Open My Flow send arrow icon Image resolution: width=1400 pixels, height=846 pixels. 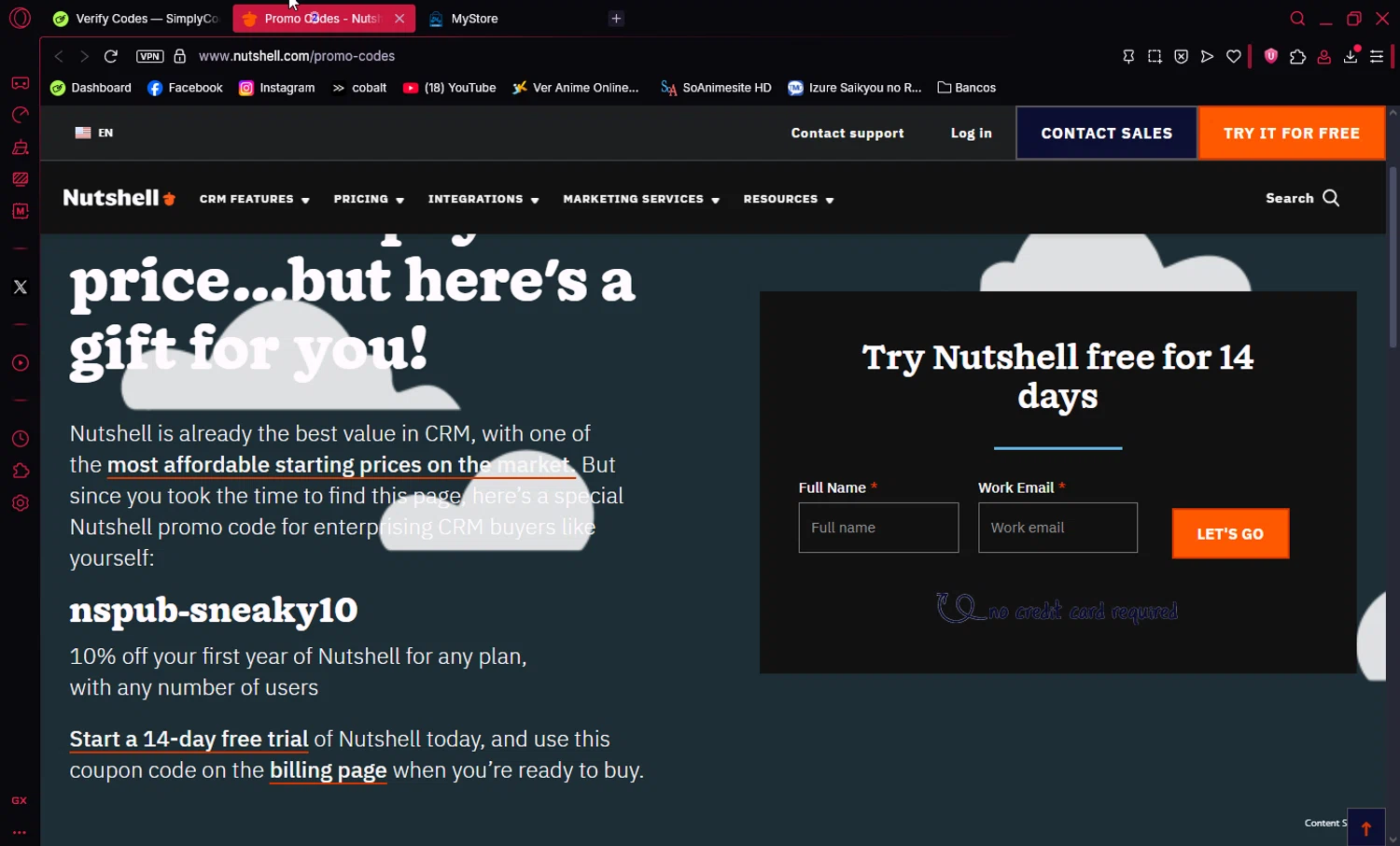coord(1207,56)
